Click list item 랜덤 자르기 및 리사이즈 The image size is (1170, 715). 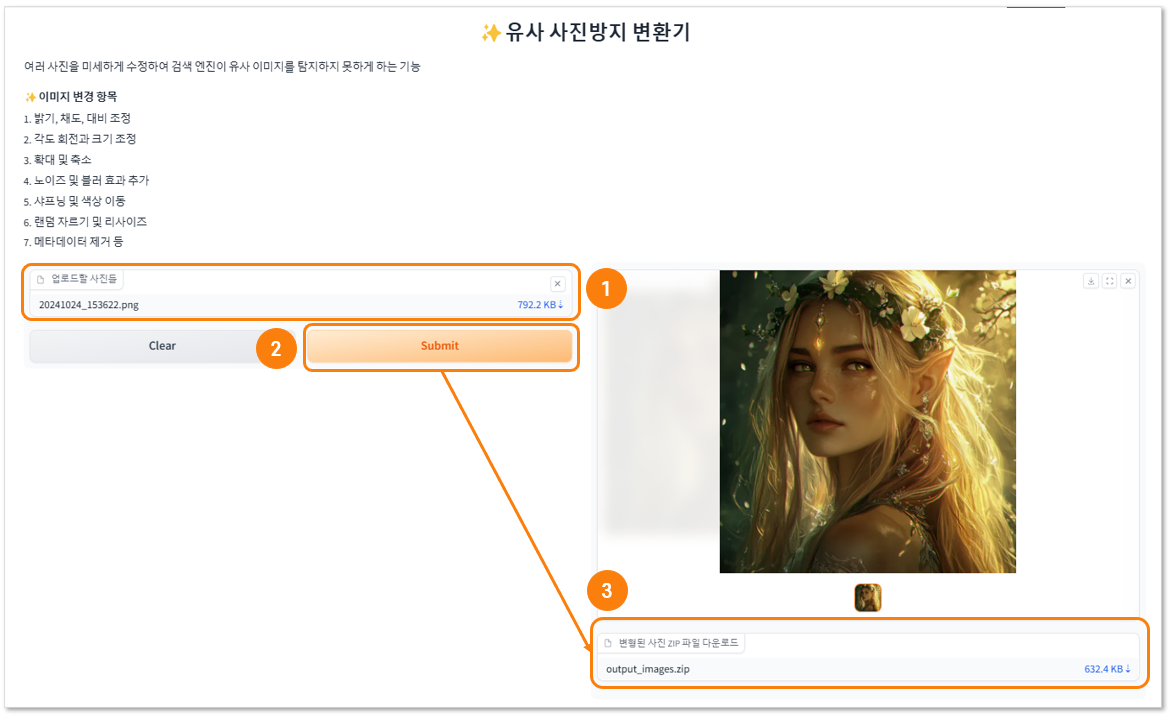coord(90,222)
